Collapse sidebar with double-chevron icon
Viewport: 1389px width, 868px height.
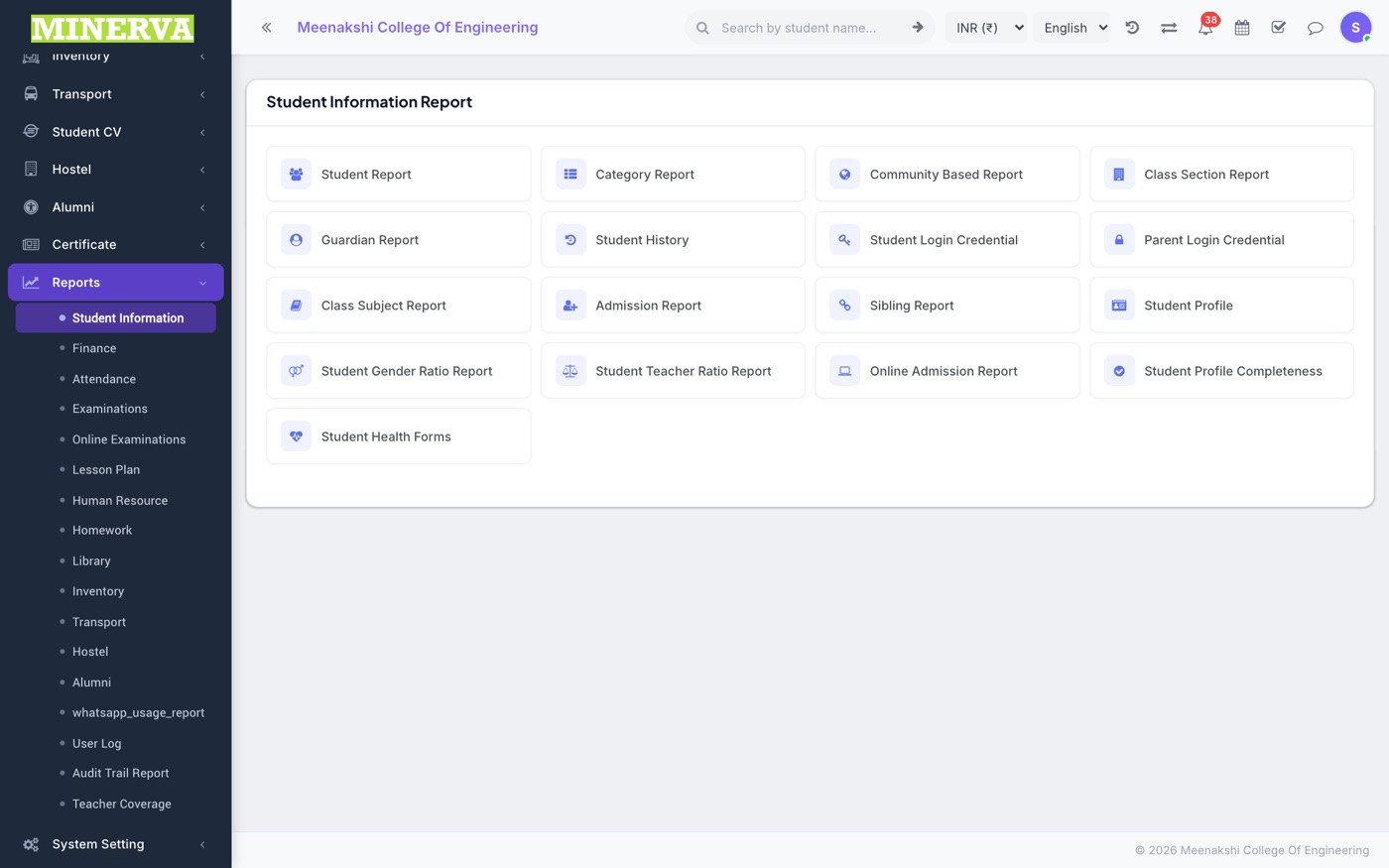(266, 28)
